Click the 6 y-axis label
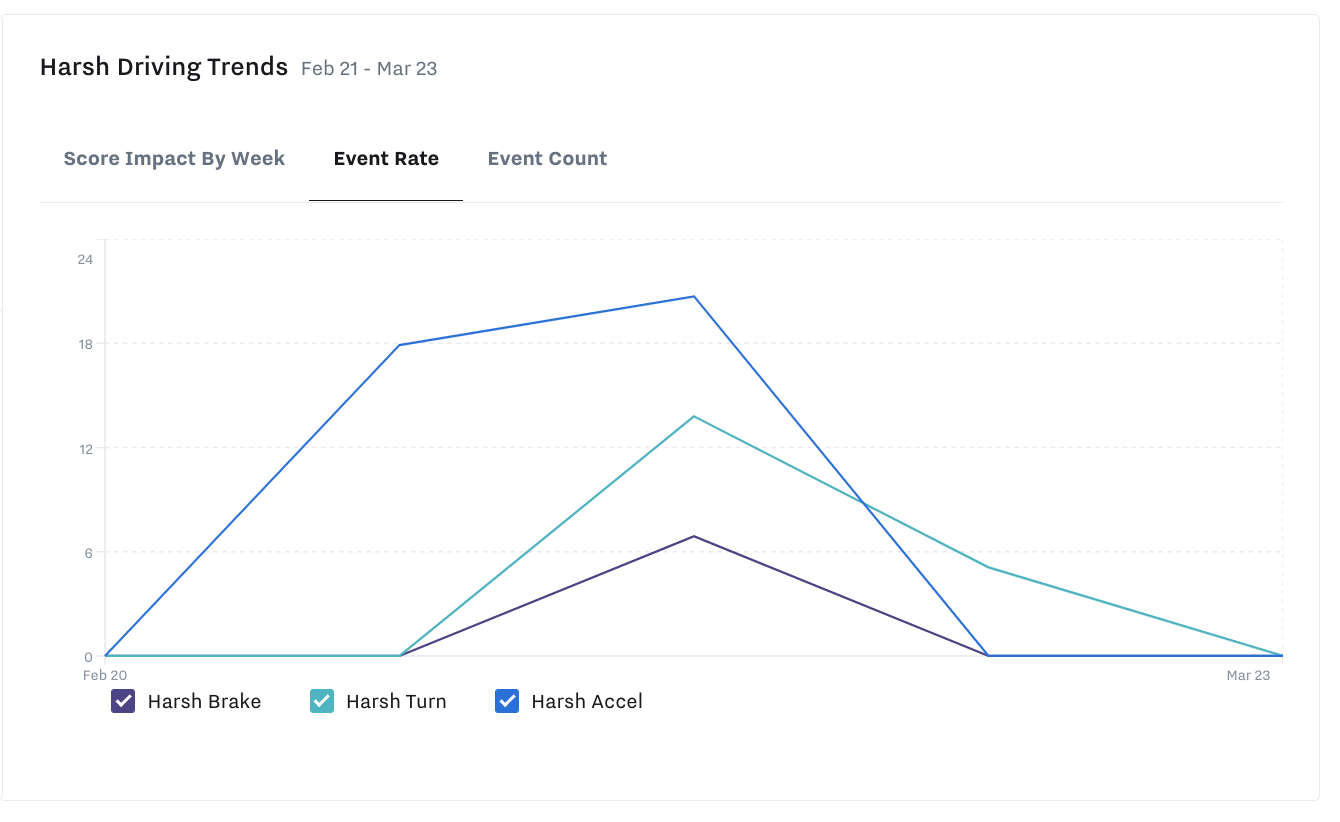Image resolution: width=1340 pixels, height=822 pixels. click(x=89, y=552)
